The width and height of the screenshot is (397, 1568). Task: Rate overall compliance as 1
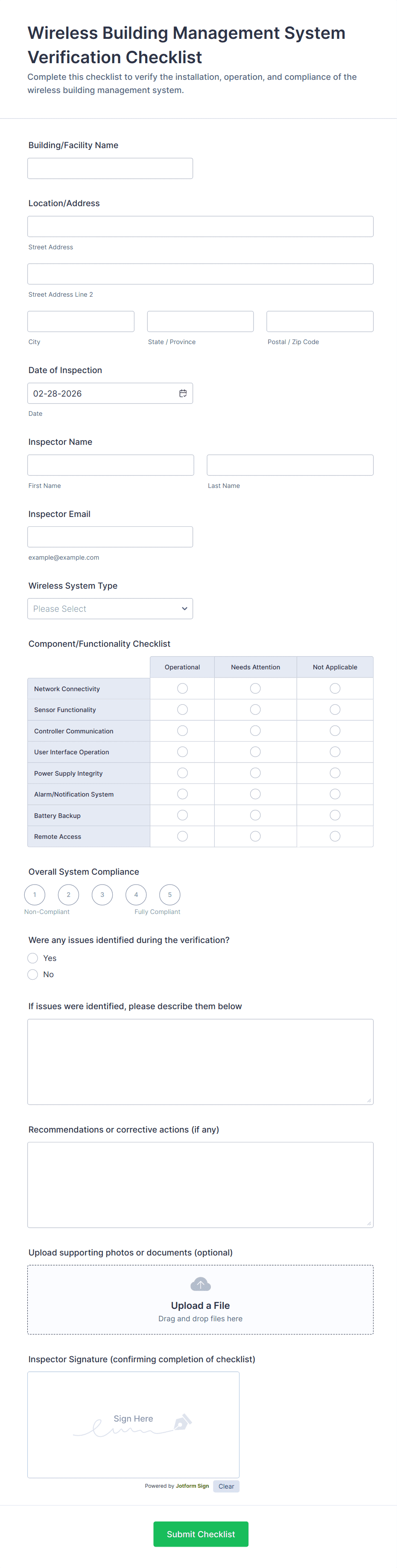[x=35, y=894]
